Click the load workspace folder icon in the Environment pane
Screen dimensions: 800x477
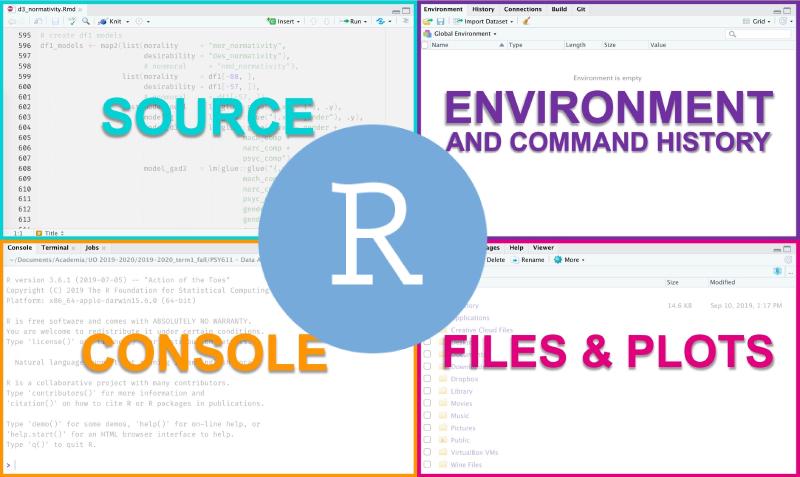click(x=428, y=21)
